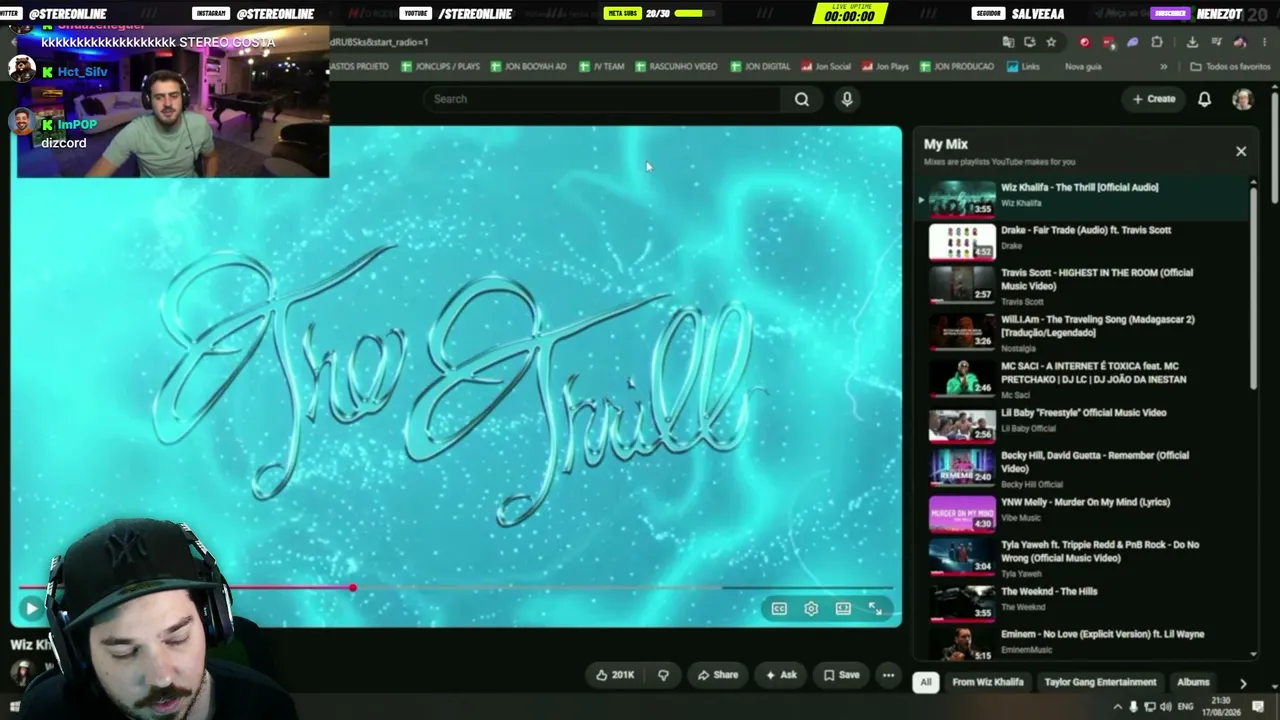Play Travis Scott HIGHEST IN THE ROOM thumbnail
This screenshot has width=1280, height=720.
(962, 283)
